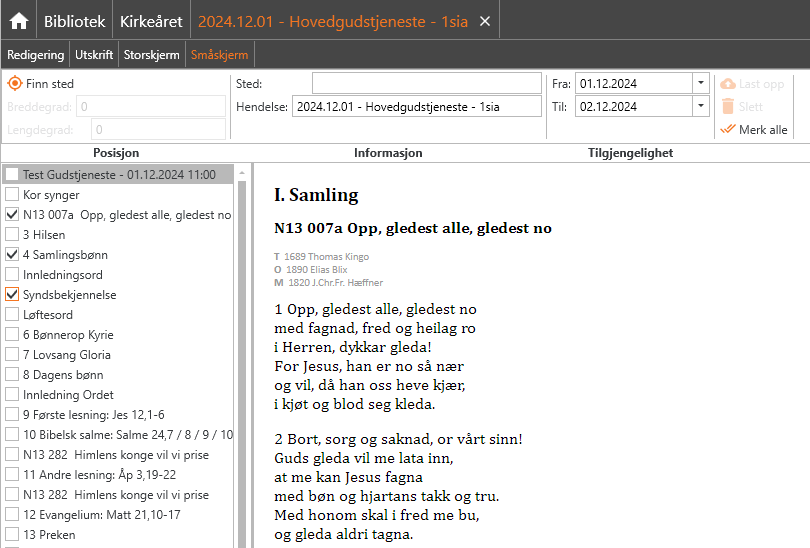
Task: Select the Kor synger list row text
Action: tap(51, 195)
